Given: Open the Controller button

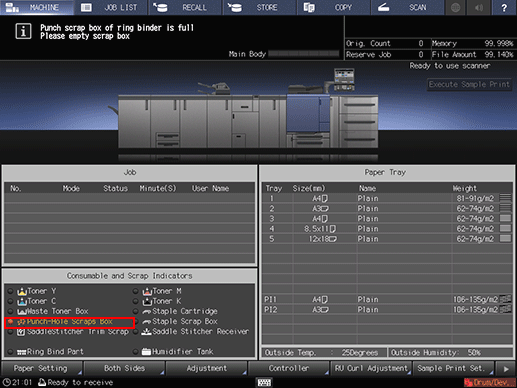Looking at the screenshot, I should tap(289, 368).
